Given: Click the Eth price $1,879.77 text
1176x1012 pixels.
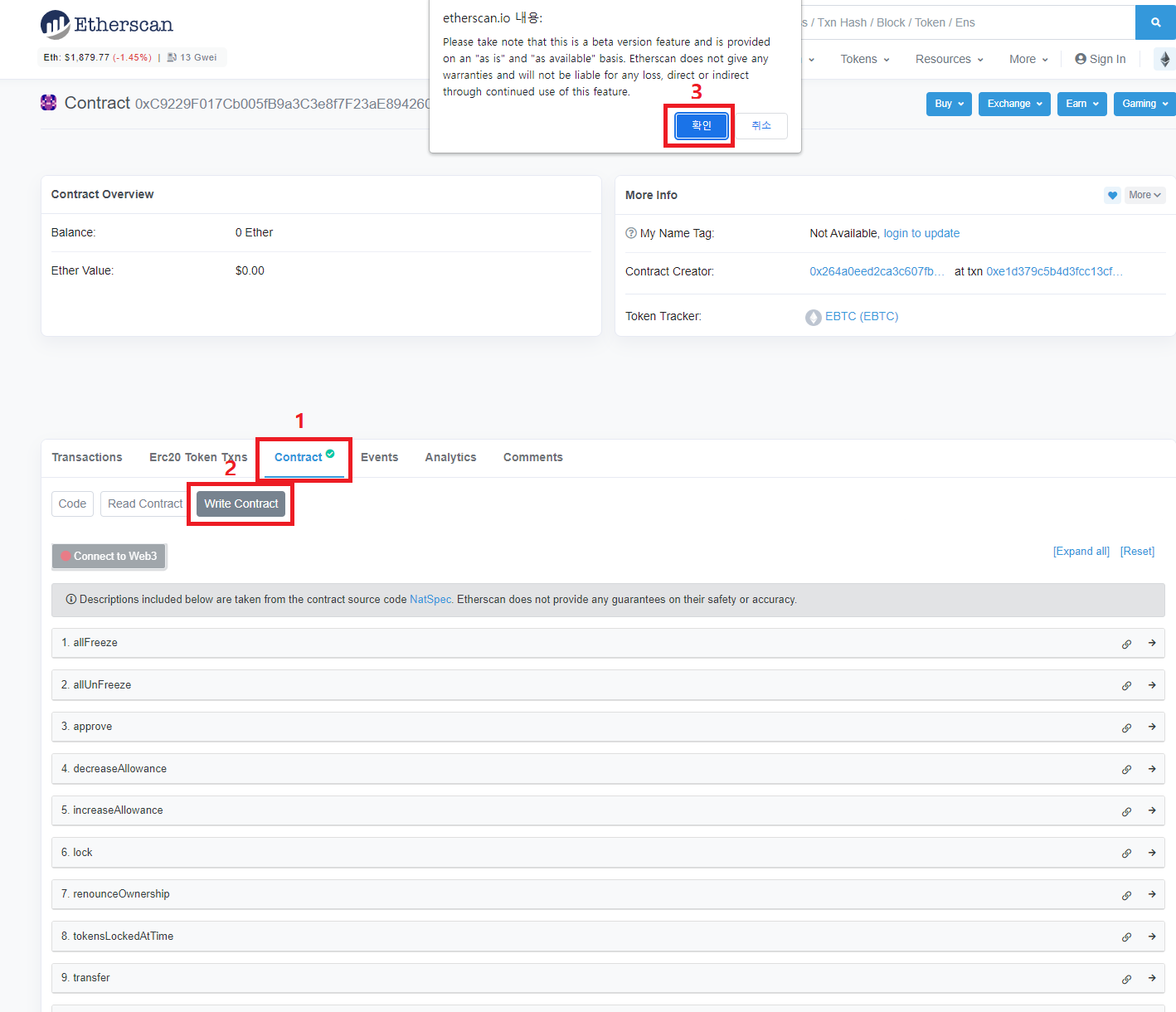Looking at the screenshot, I should [87, 57].
